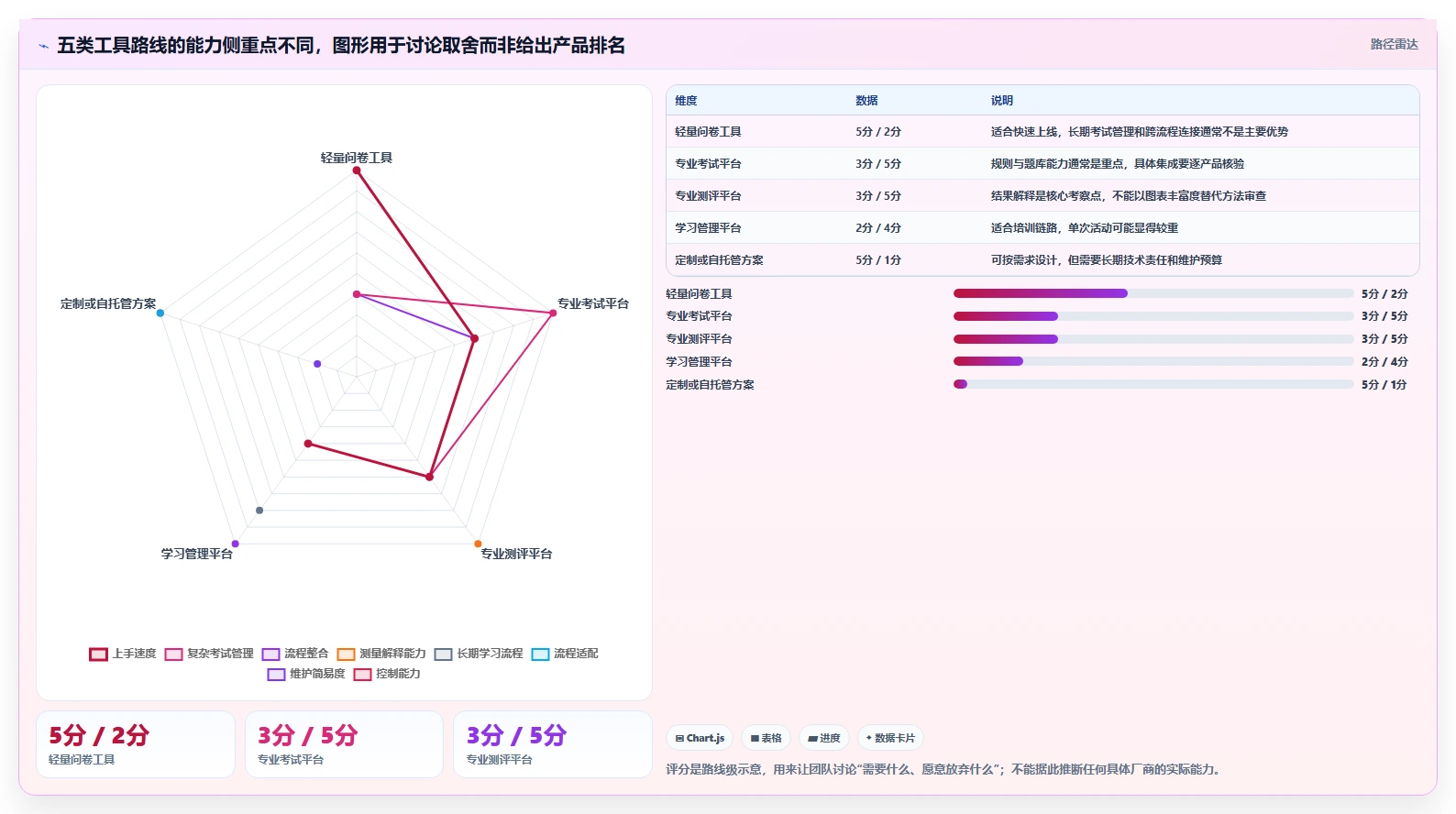Select the 学习管理平台 table row name

point(708,228)
